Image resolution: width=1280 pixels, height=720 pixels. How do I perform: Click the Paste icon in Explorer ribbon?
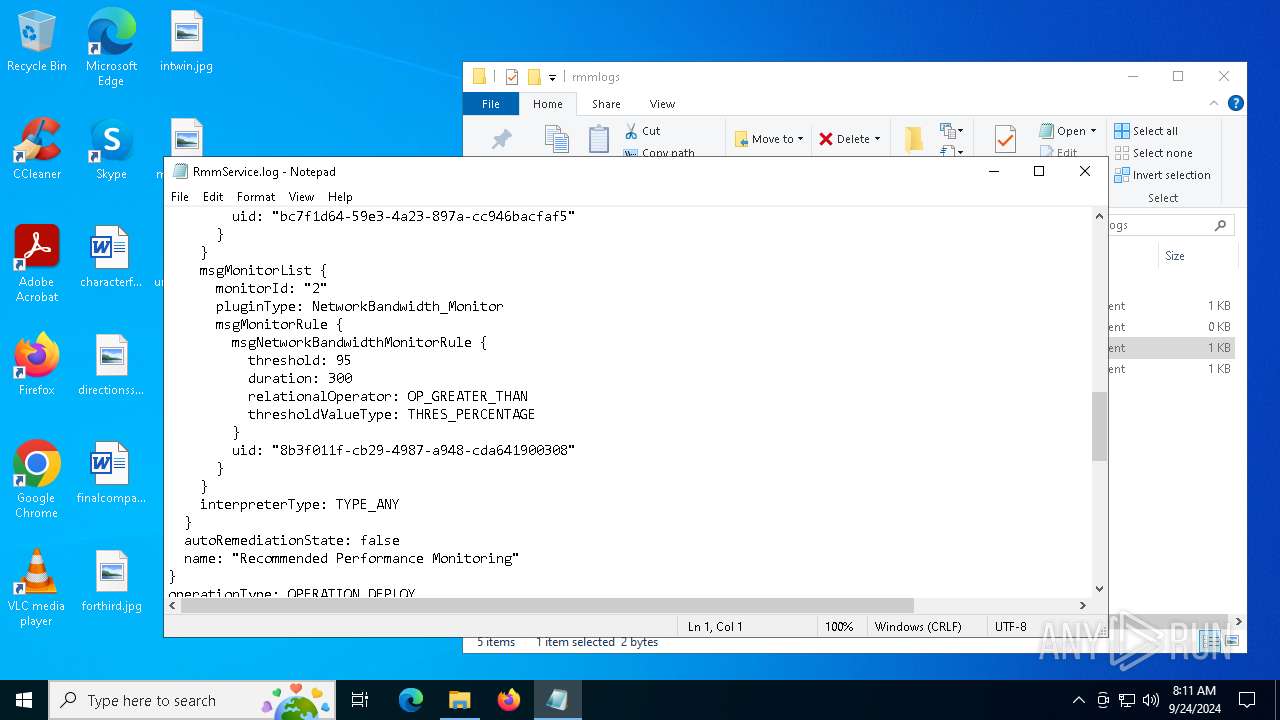(599, 140)
